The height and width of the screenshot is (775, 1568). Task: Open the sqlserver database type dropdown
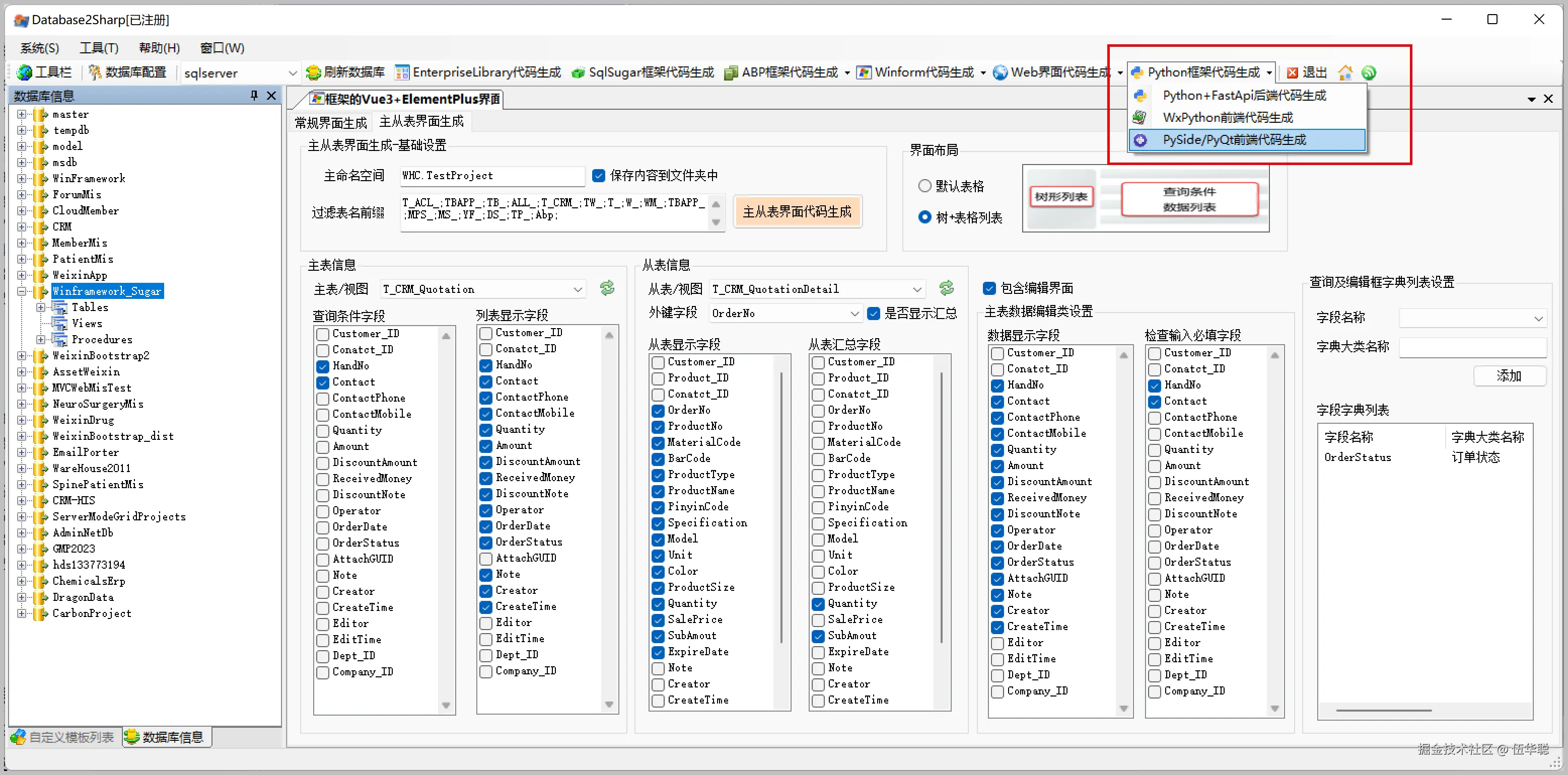click(292, 73)
